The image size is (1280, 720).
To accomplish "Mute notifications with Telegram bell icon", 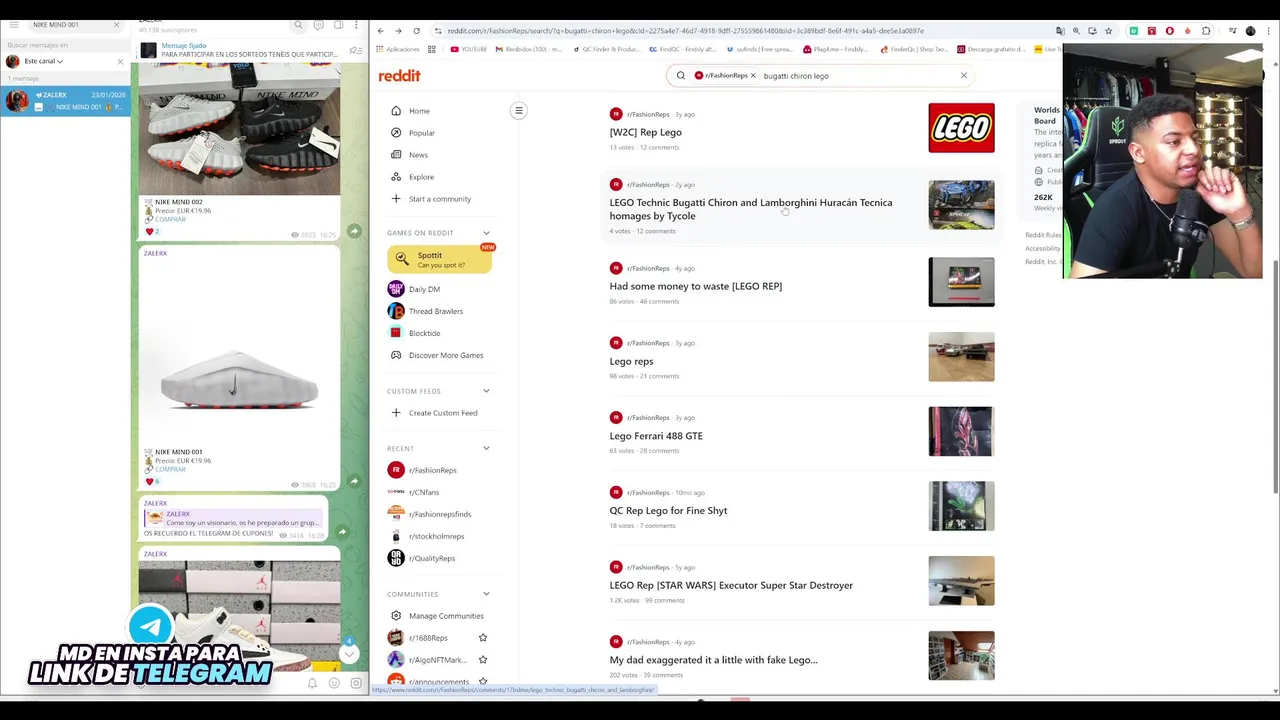I will click(x=312, y=683).
